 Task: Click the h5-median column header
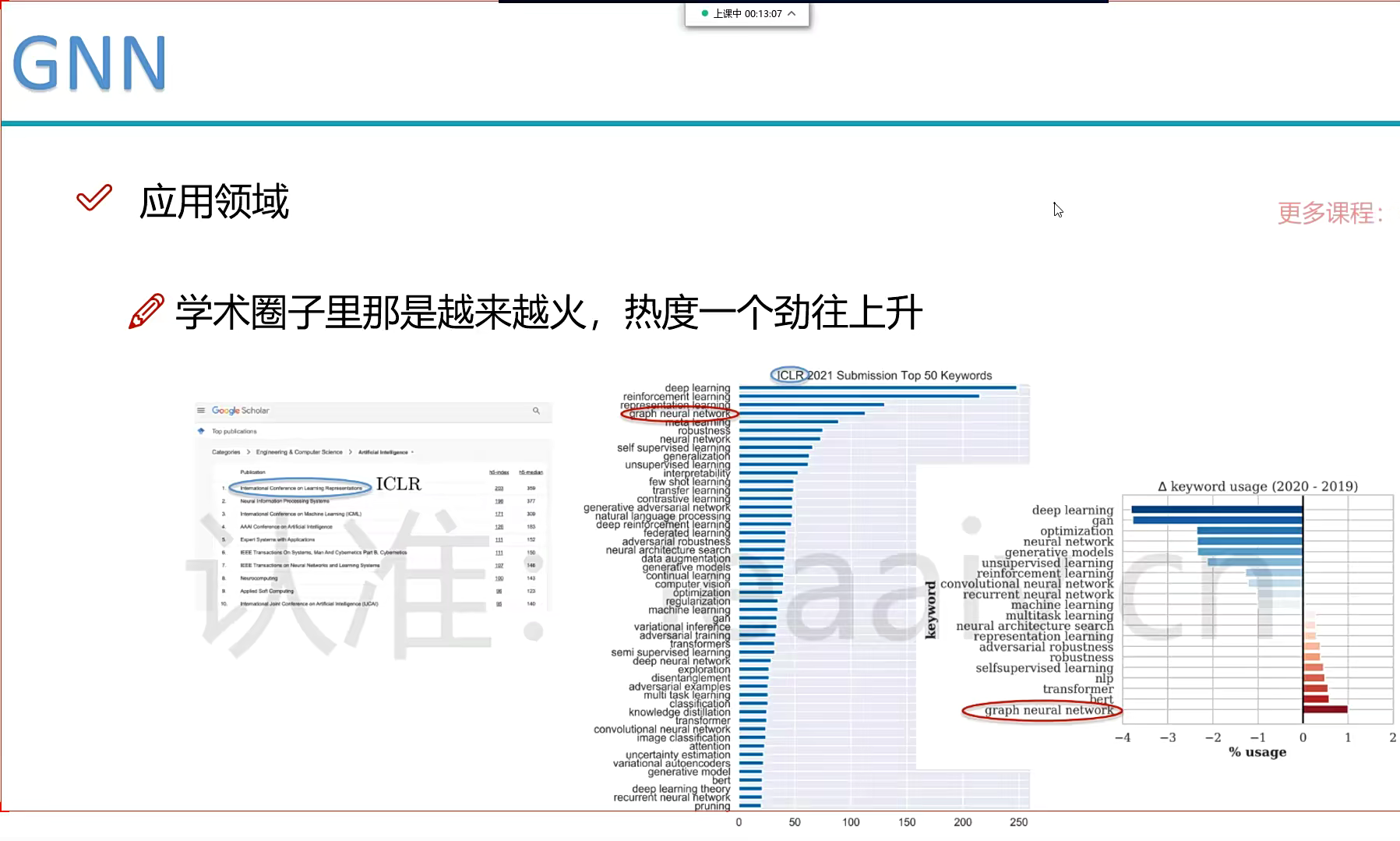(x=531, y=472)
